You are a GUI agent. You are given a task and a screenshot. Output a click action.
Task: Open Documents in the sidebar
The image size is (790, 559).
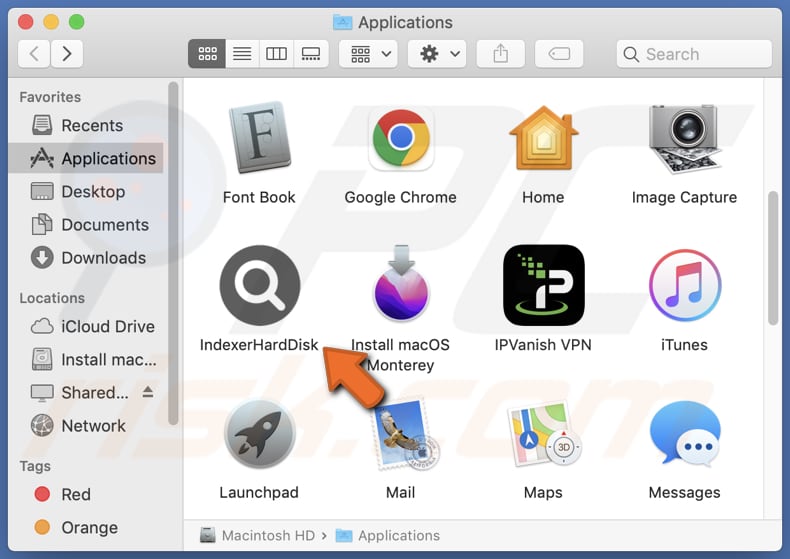click(x=86, y=225)
